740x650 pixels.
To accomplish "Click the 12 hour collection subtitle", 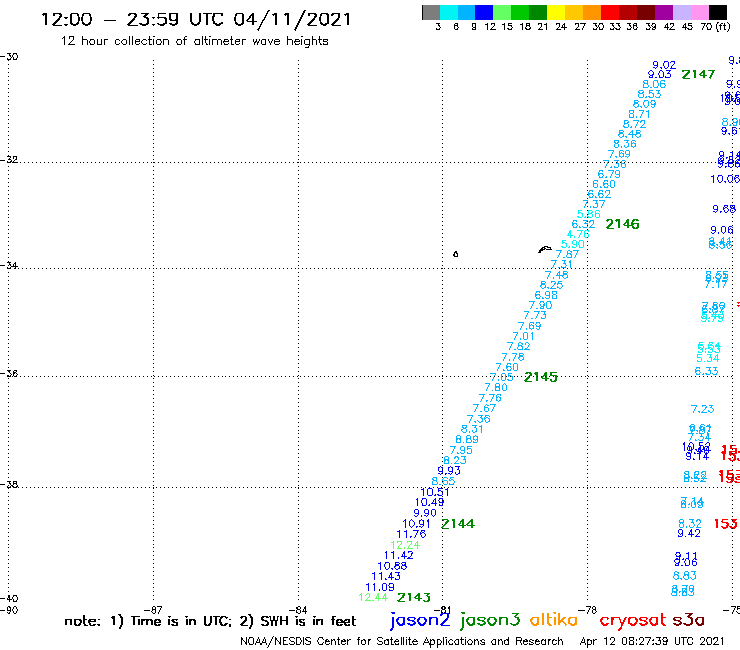I will (194, 42).
